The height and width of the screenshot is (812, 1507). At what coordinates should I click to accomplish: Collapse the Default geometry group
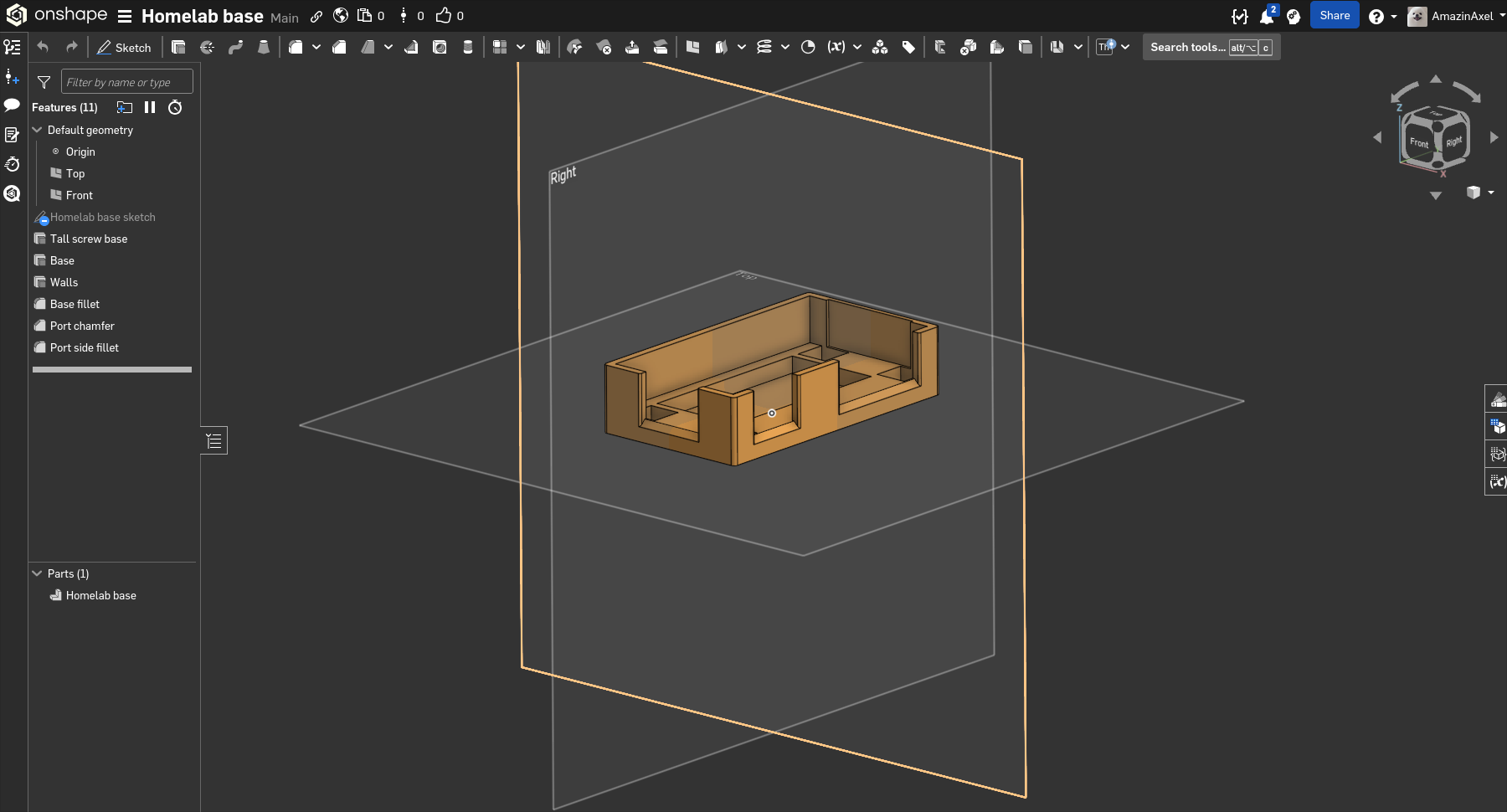coord(37,130)
